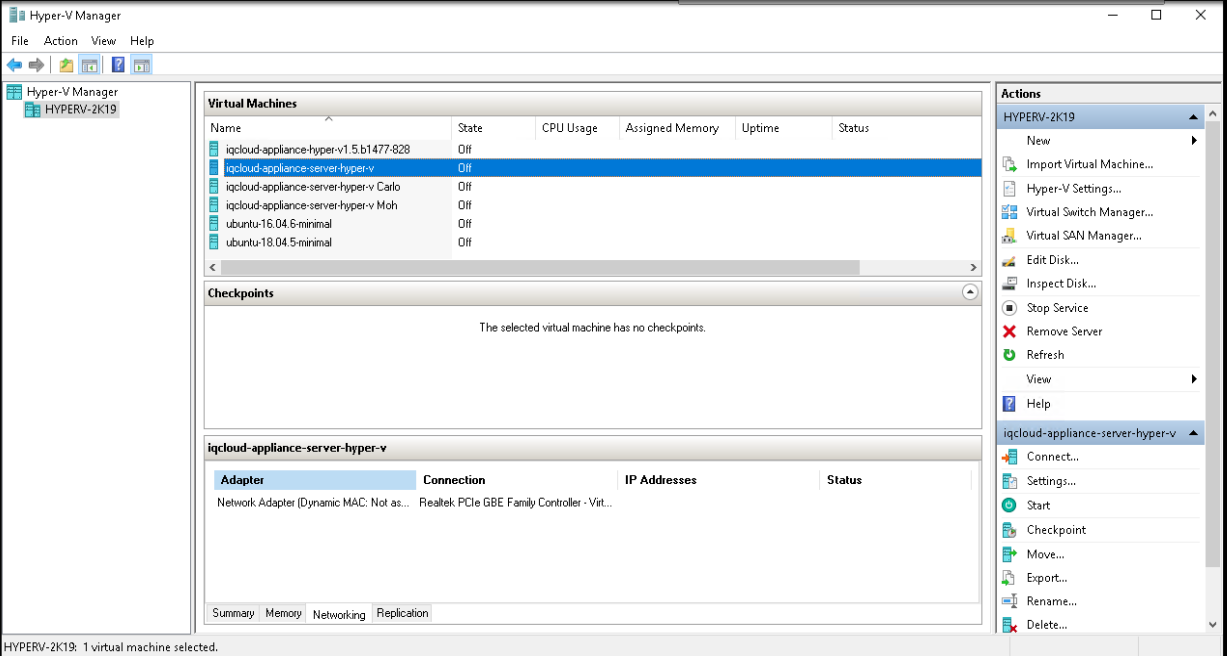This screenshot has width=1227, height=656.
Task: Click the CPU Usage column header
Action: click(x=578, y=128)
